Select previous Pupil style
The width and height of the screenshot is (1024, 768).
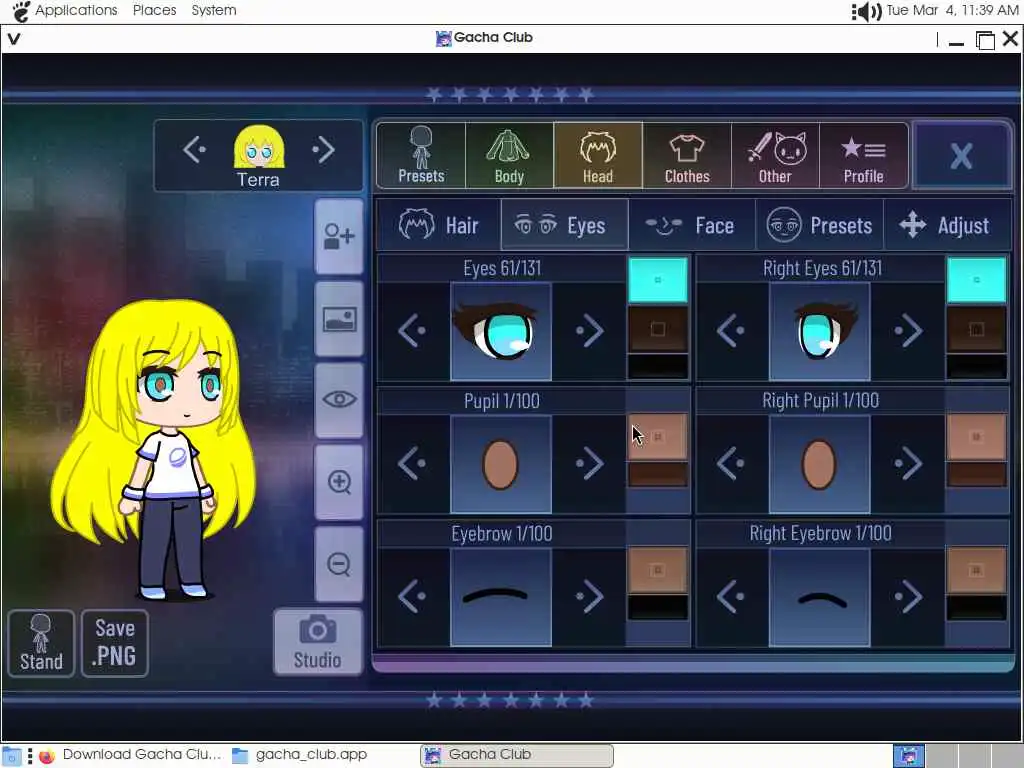412,464
